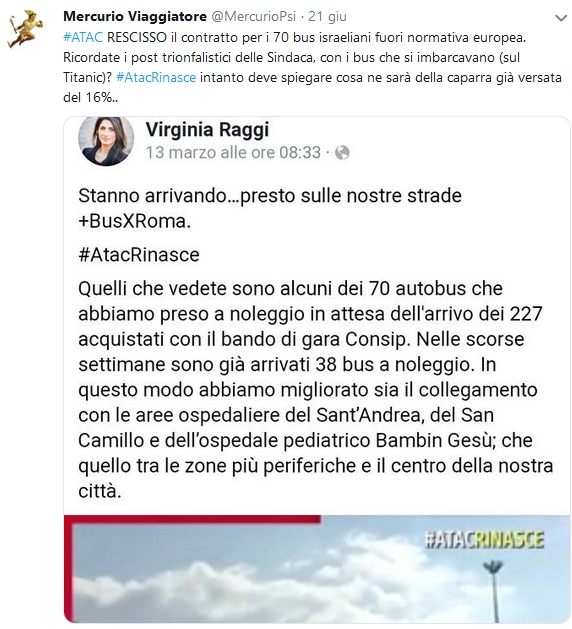Click the red banner atop the video
The image size is (572, 629).
tap(193, 519)
